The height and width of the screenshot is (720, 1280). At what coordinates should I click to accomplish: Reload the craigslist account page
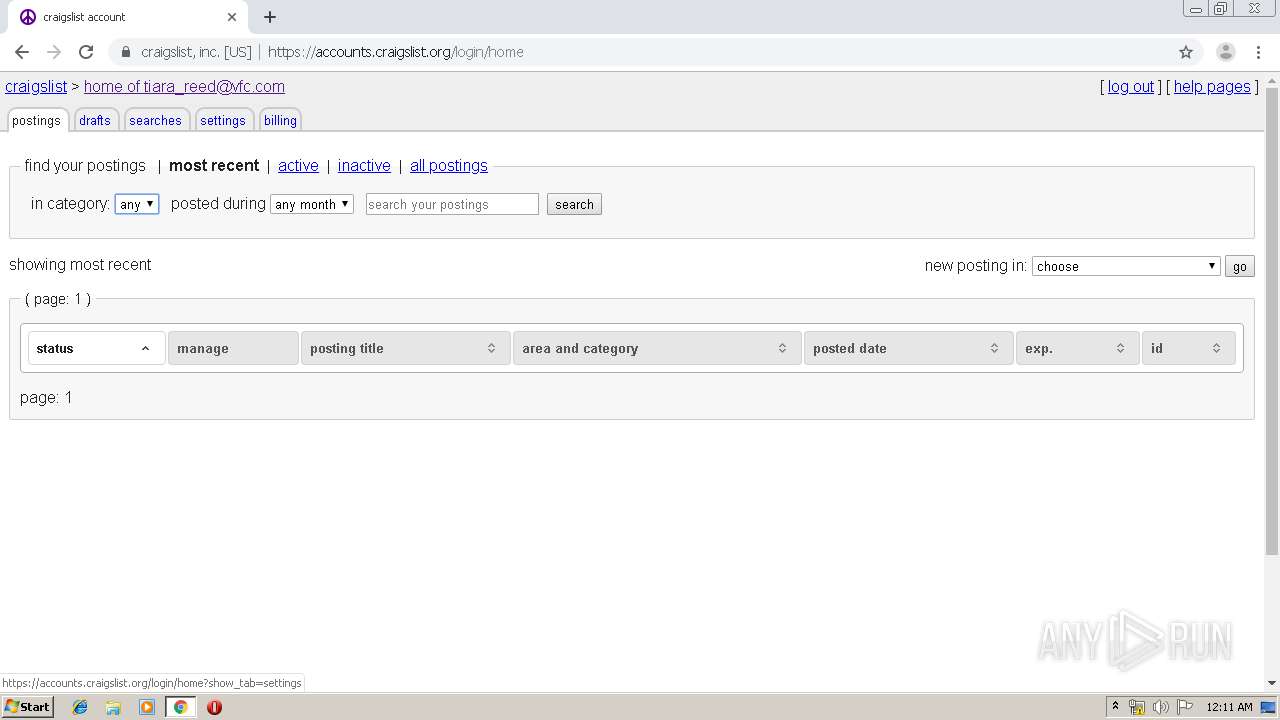86,52
